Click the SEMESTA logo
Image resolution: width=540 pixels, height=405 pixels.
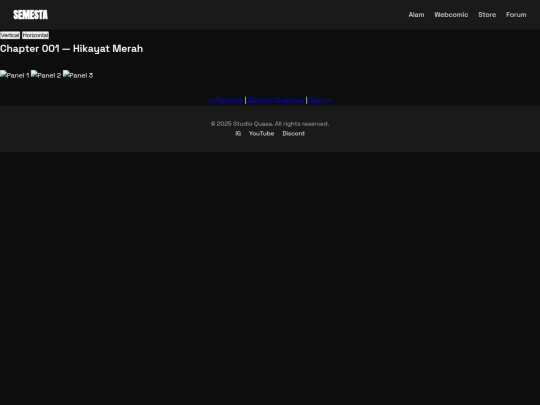31,15
